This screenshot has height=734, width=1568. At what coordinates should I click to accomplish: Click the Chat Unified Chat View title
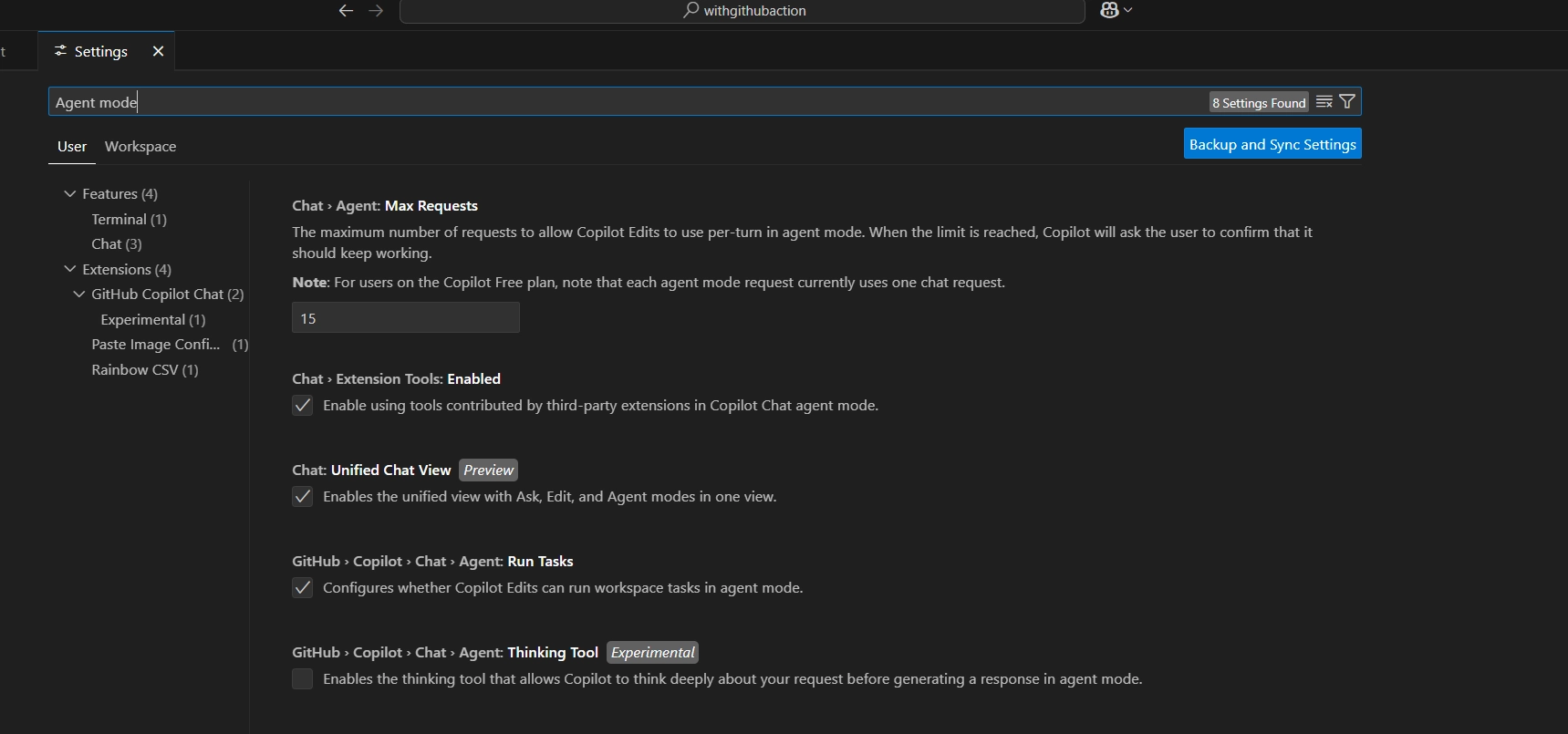[371, 470]
